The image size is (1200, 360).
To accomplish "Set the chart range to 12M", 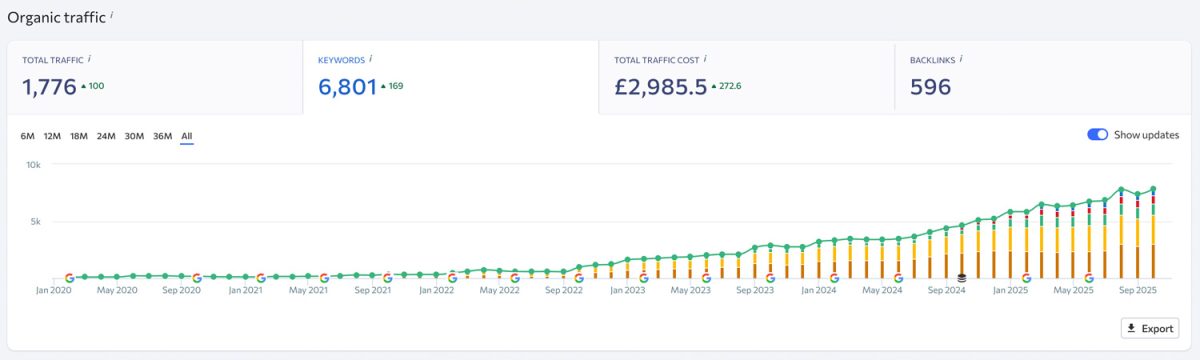I will point(52,136).
